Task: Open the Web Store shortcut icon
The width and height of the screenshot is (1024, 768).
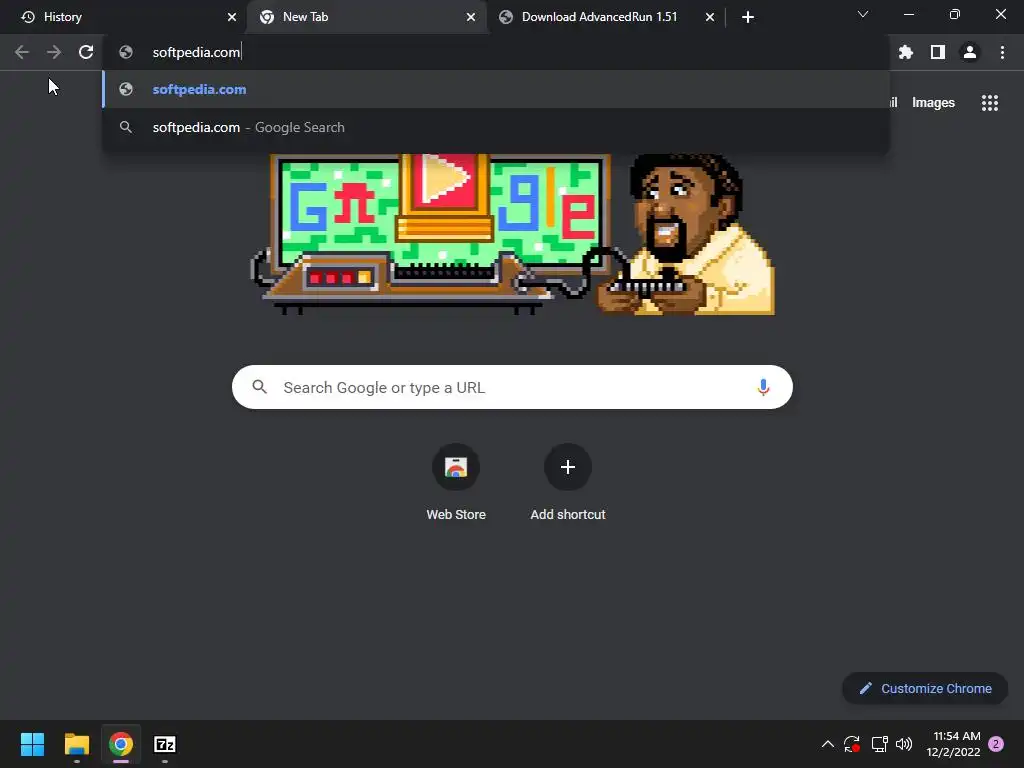Action: click(x=456, y=467)
